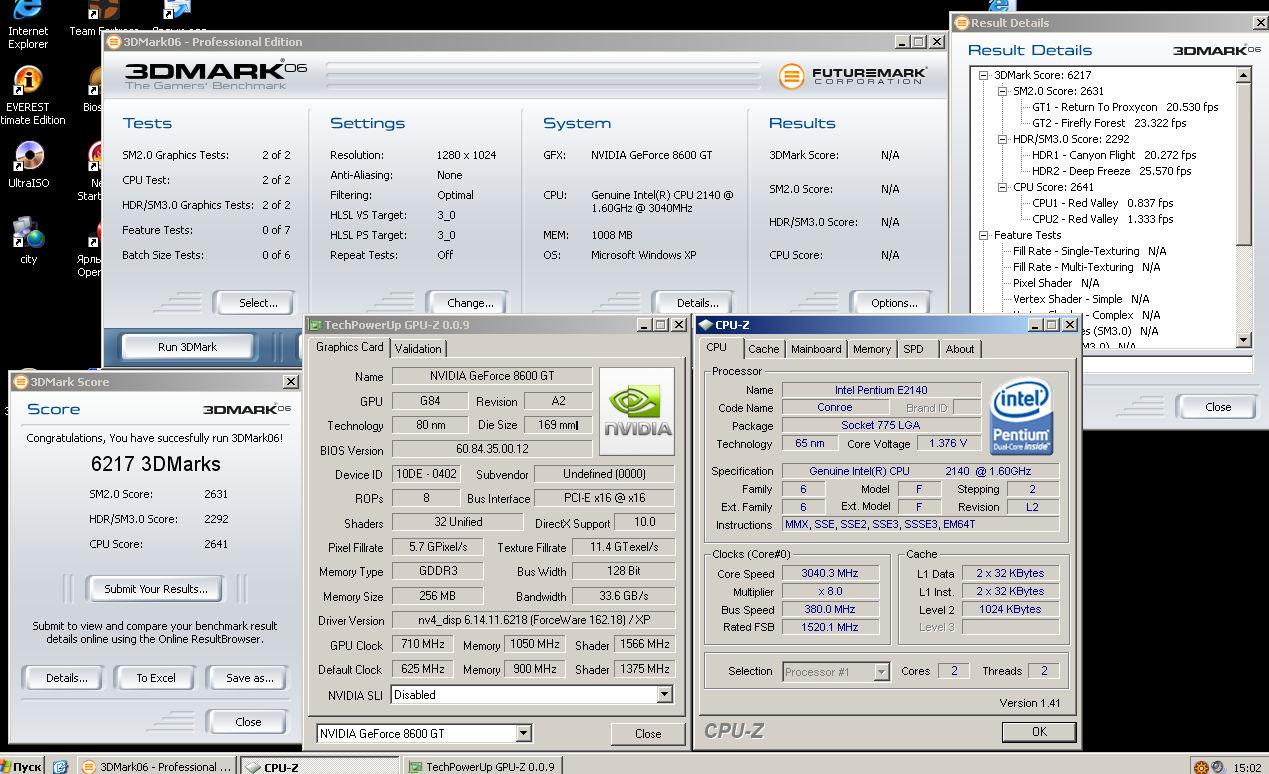Screen dimensions: 1269x774
Task: Click the up arrow of Result Details scrollbar
Action: pos(1244,75)
